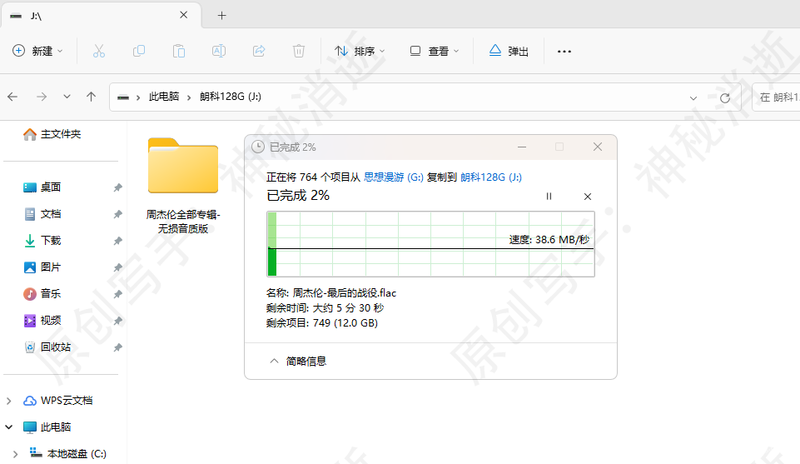Open 图片 (Pictures) in sidebar

point(42,267)
